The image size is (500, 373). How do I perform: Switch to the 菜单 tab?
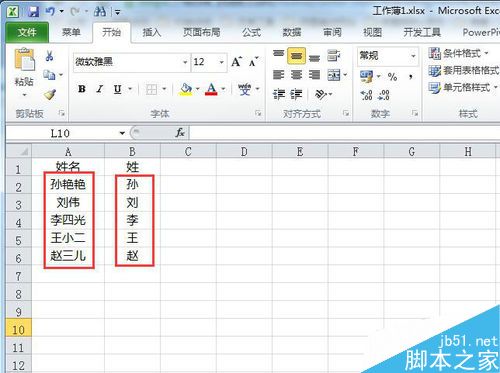(71, 32)
